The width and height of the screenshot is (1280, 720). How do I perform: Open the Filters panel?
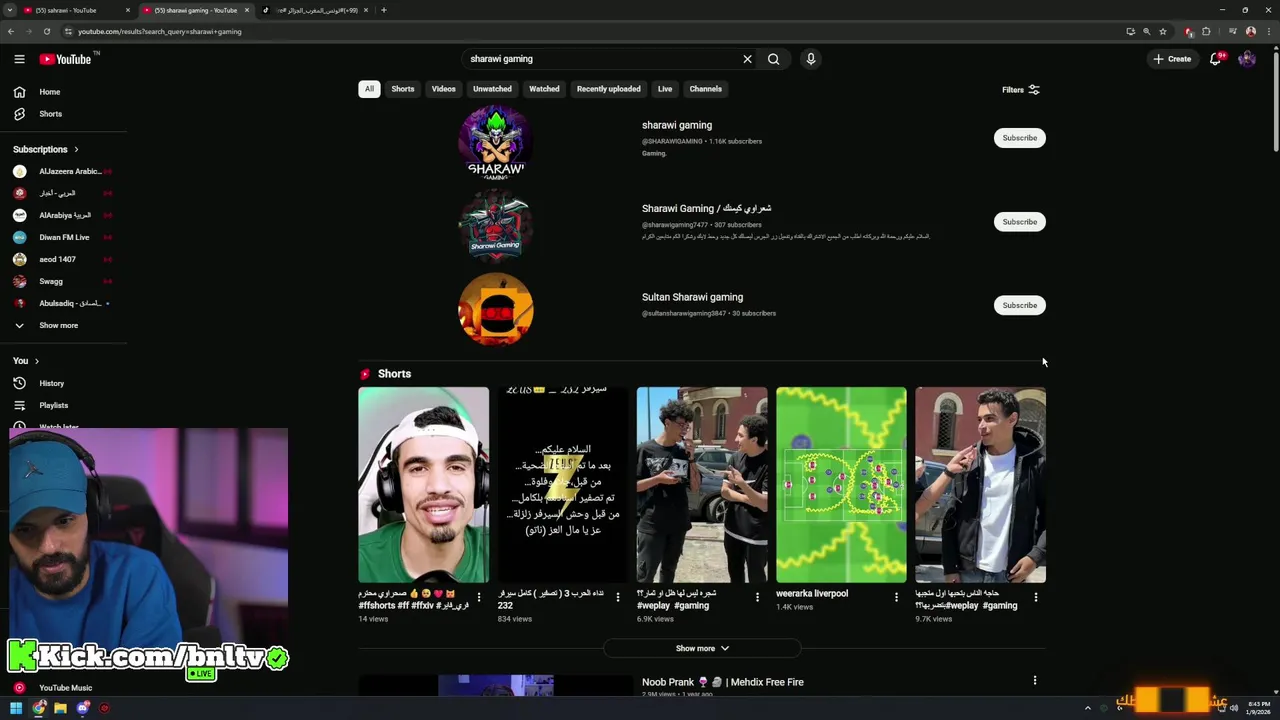[x=1021, y=90]
